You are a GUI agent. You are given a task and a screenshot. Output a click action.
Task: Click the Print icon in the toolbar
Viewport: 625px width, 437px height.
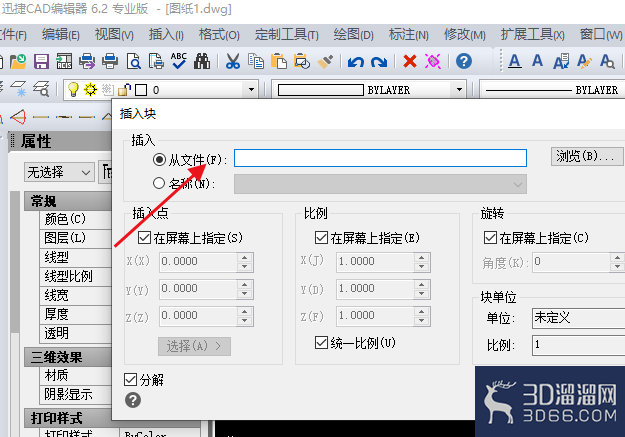(x=110, y=61)
